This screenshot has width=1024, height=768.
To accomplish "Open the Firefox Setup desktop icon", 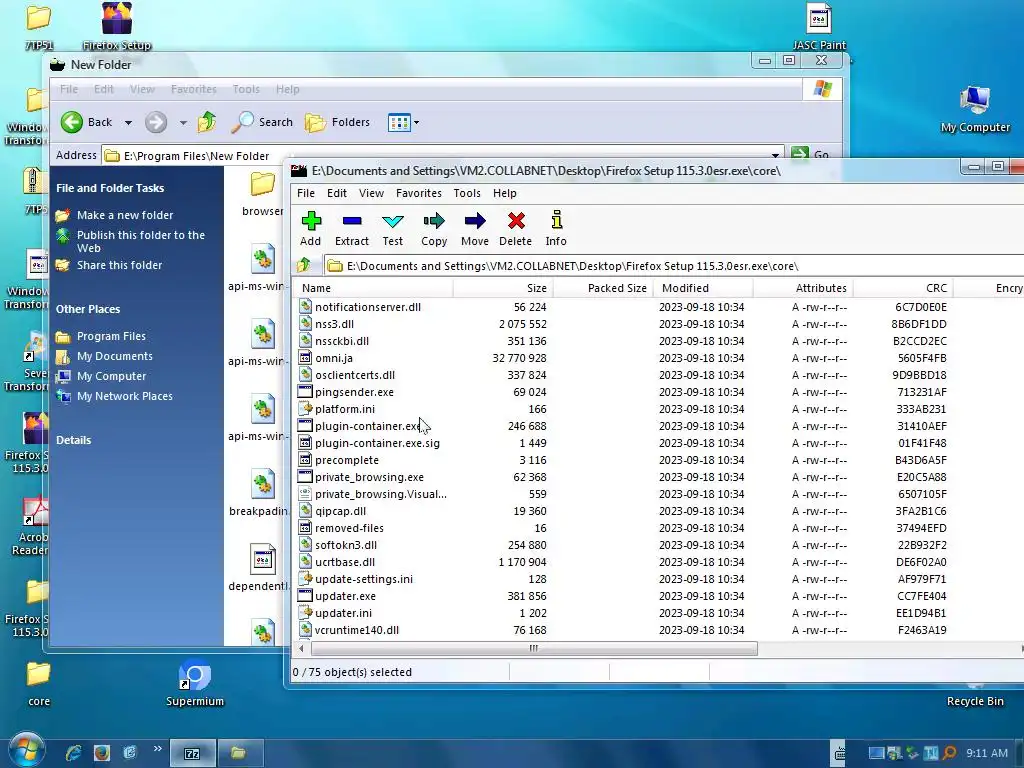I will point(117,27).
